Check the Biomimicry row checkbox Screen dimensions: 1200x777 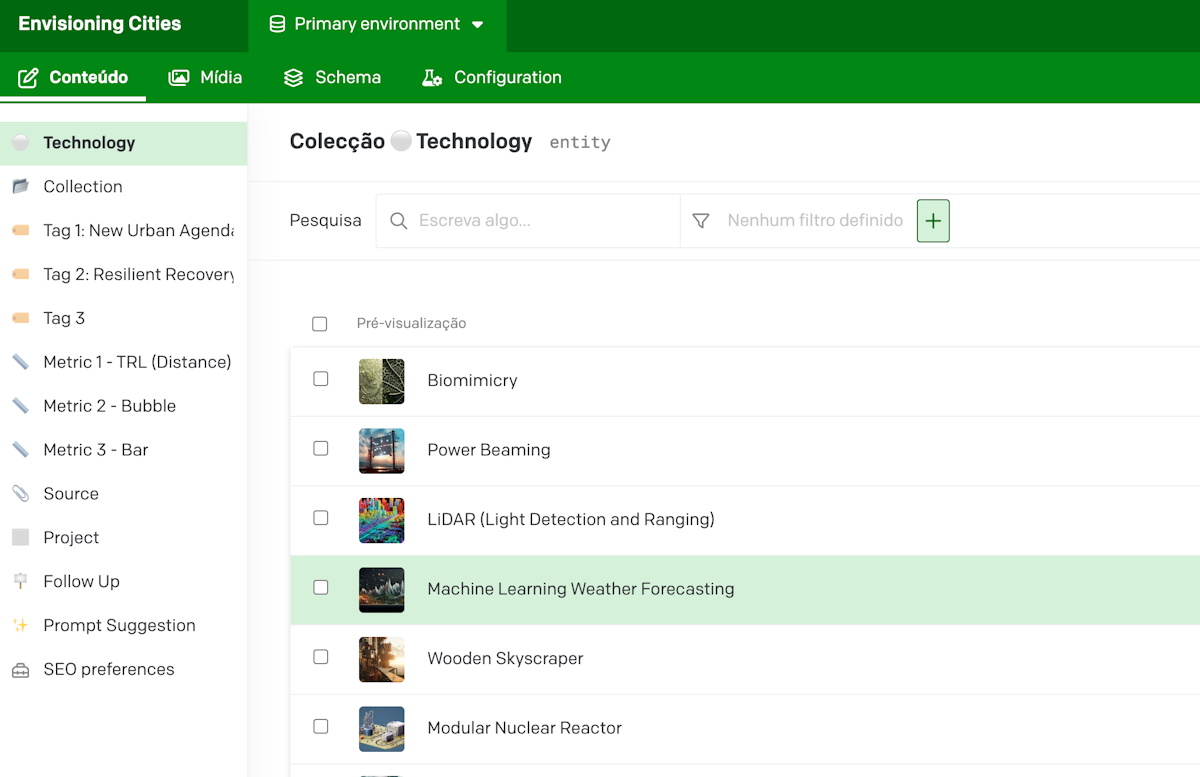(x=321, y=379)
